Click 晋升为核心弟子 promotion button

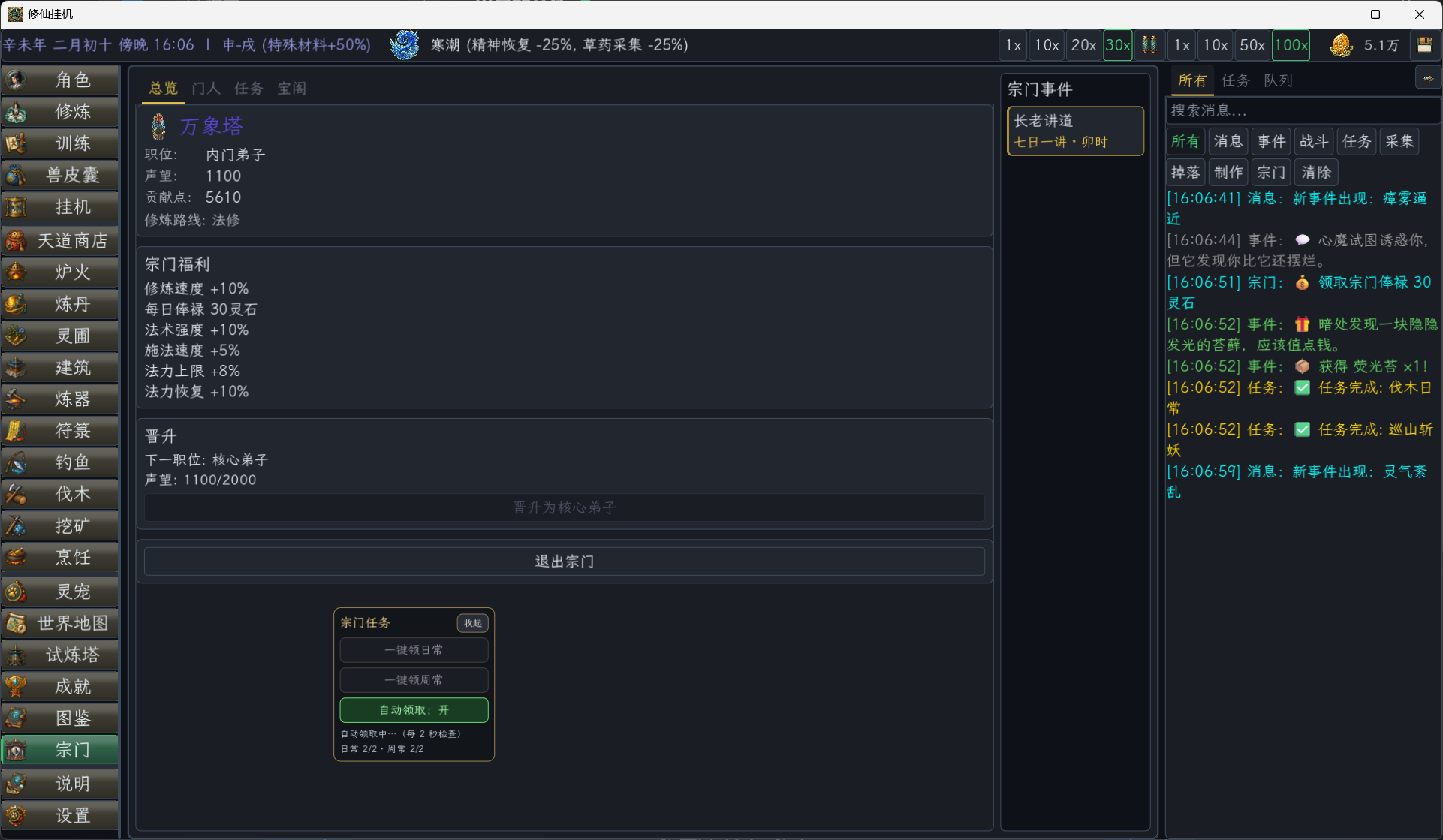coord(565,507)
